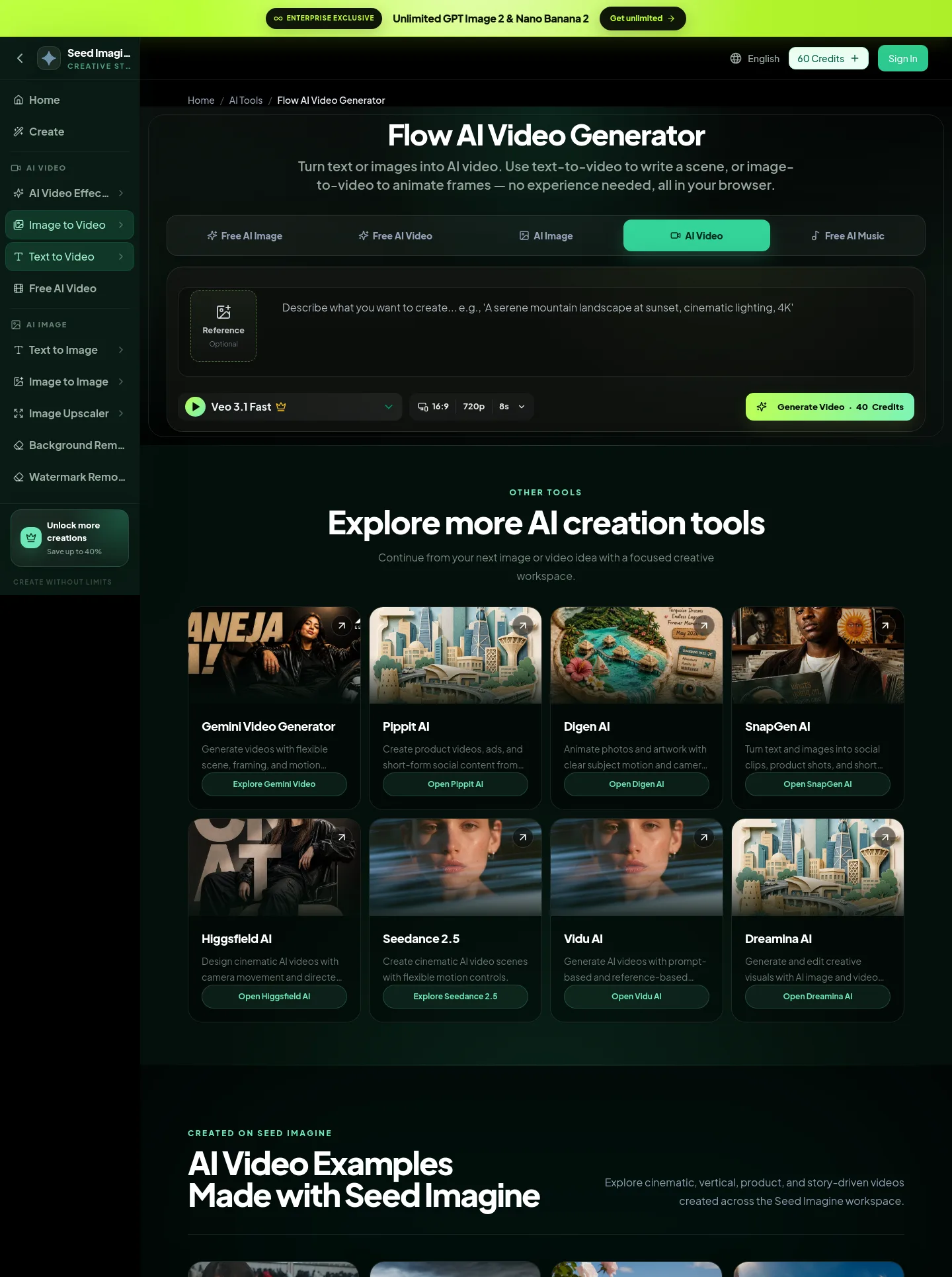The width and height of the screenshot is (952, 1277).
Task: Click the Home house icon in sidebar
Action: (19, 100)
